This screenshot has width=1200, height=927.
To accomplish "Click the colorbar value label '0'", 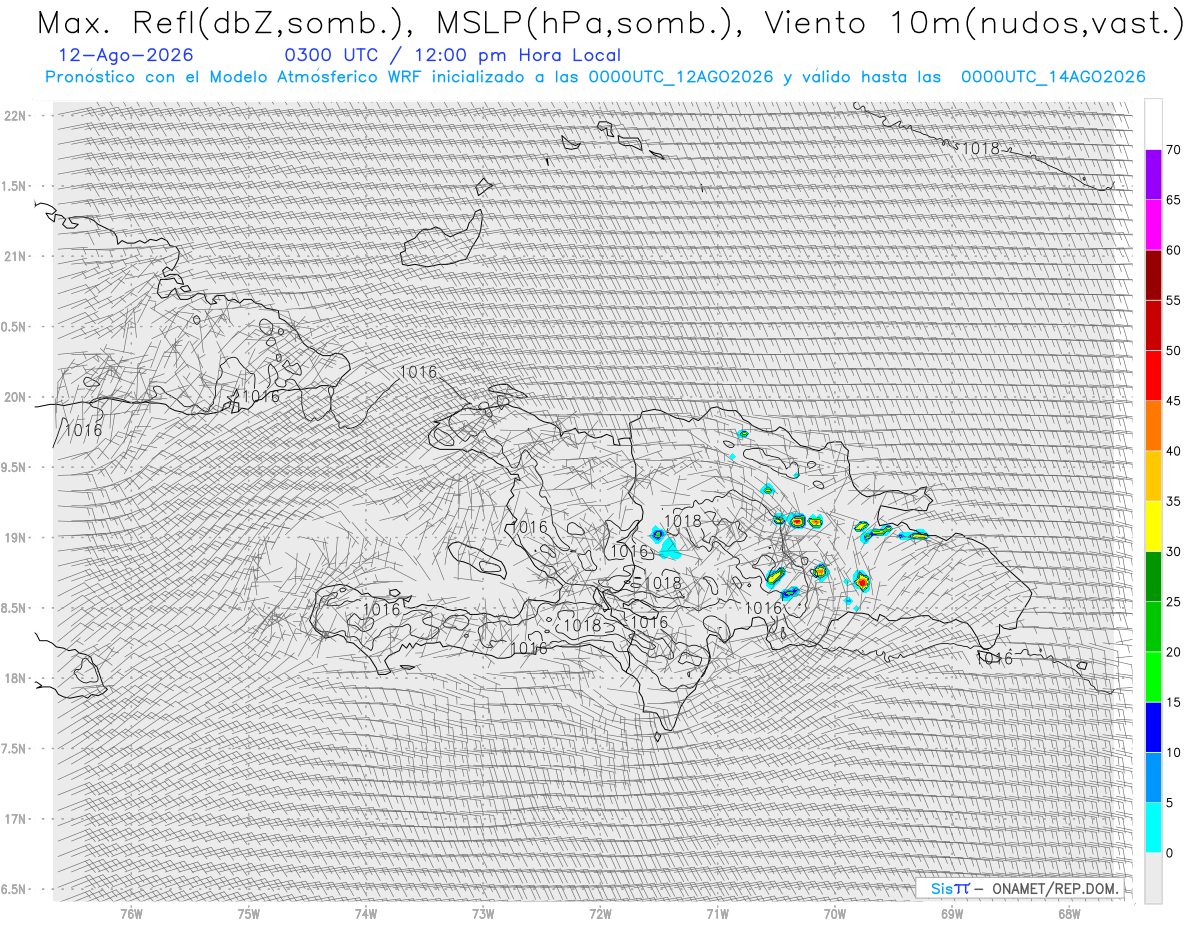I will pyautogui.click(x=1169, y=852).
